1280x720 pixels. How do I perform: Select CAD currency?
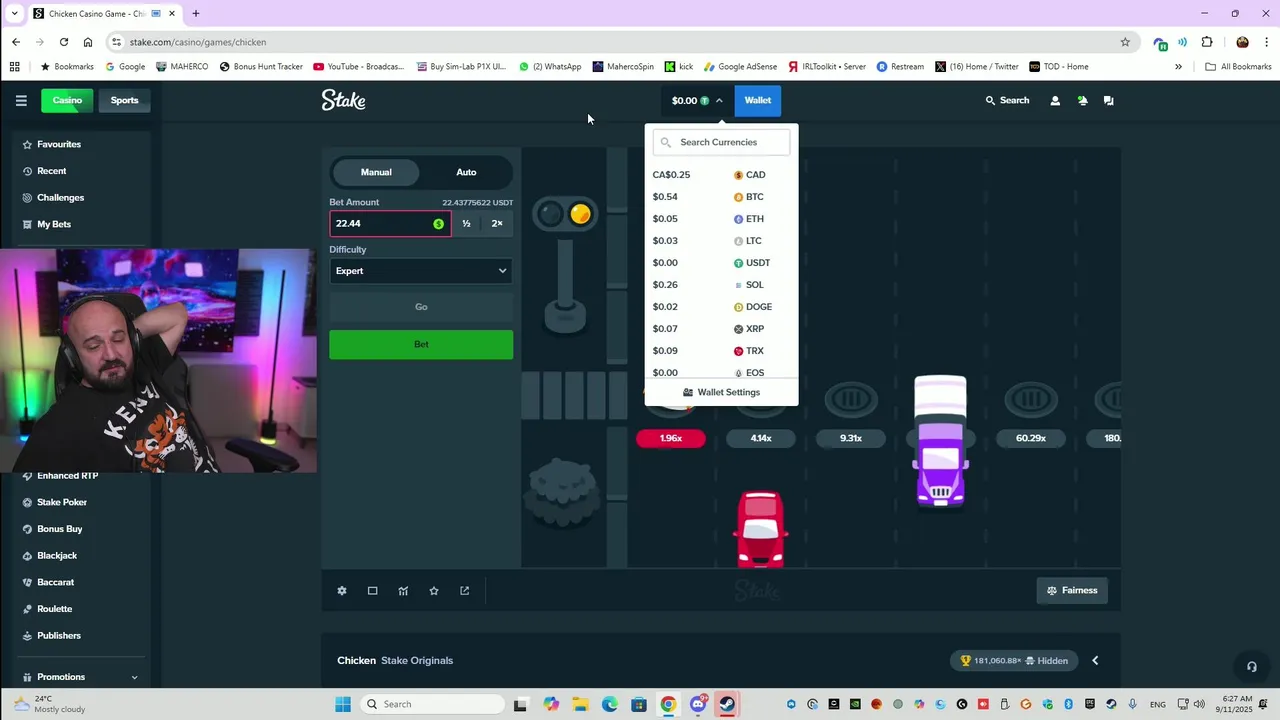click(x=721, y=175)
